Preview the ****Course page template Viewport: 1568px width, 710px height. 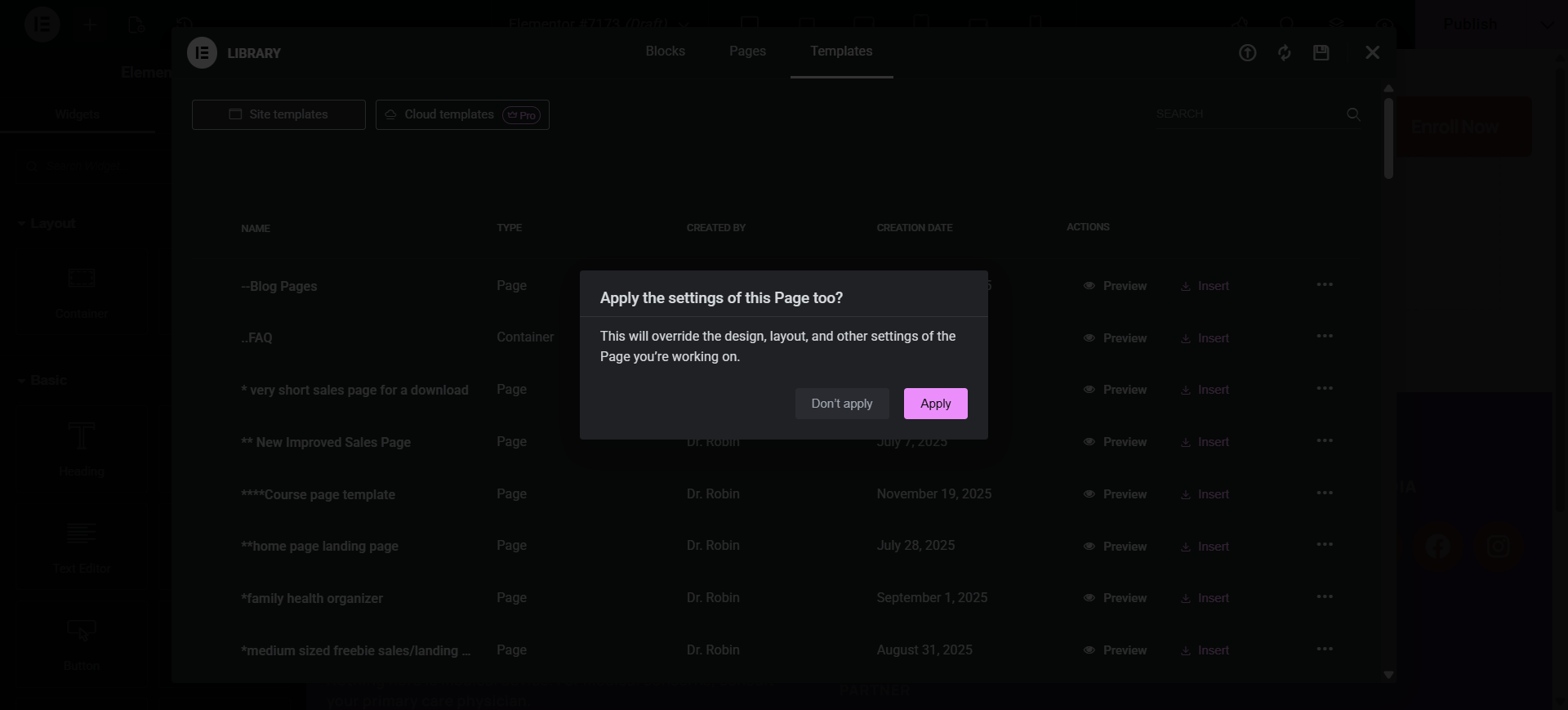pos(1115,494)
